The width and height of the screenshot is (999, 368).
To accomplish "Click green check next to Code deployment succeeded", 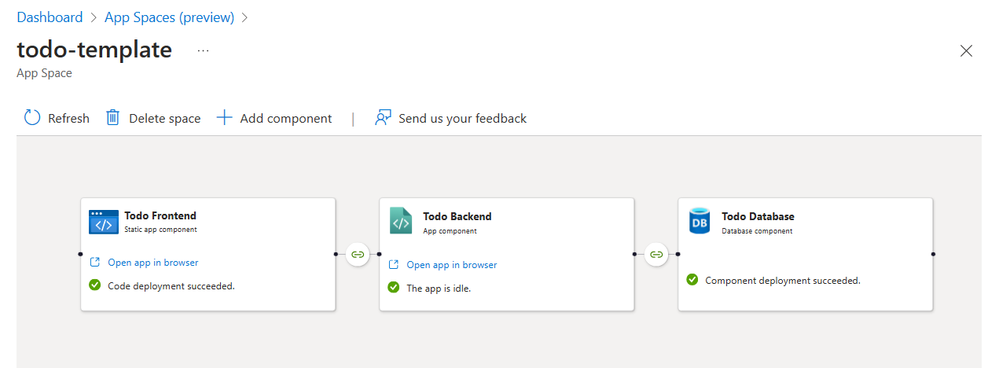I will [95, 285].
